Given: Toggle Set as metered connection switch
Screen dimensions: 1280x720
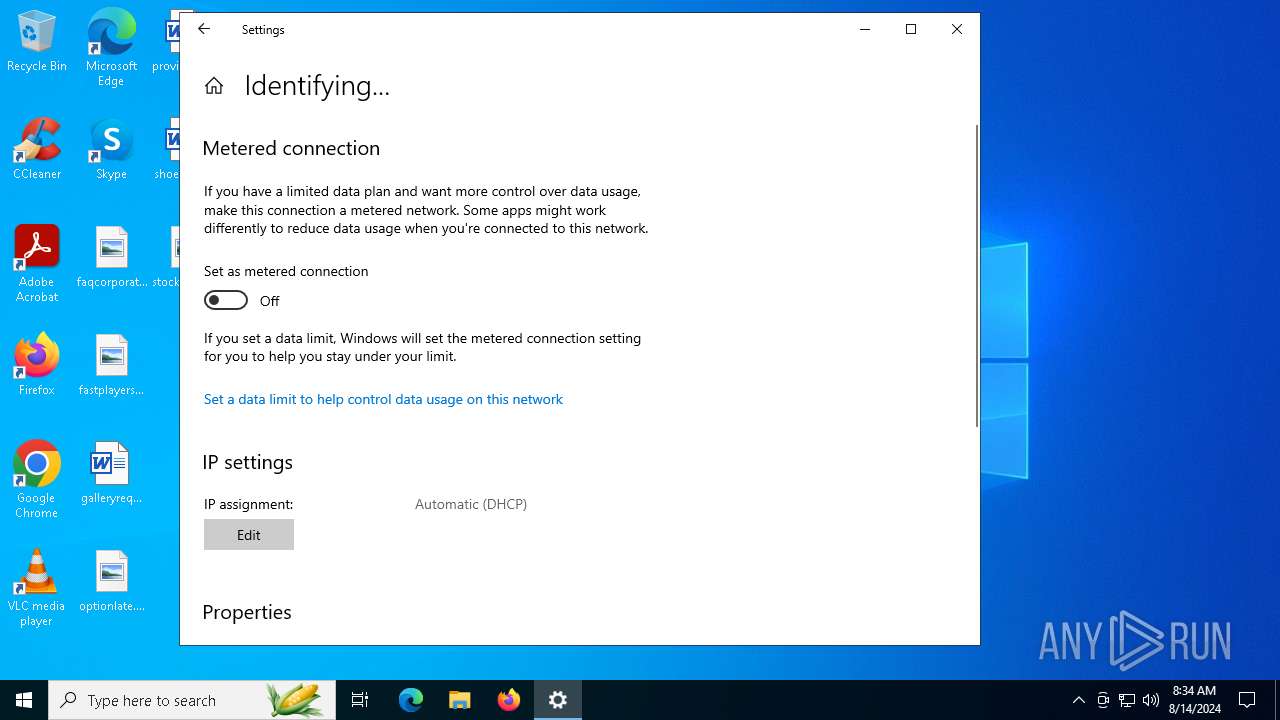Looking at the screenshot, I should tap(226, 300).
